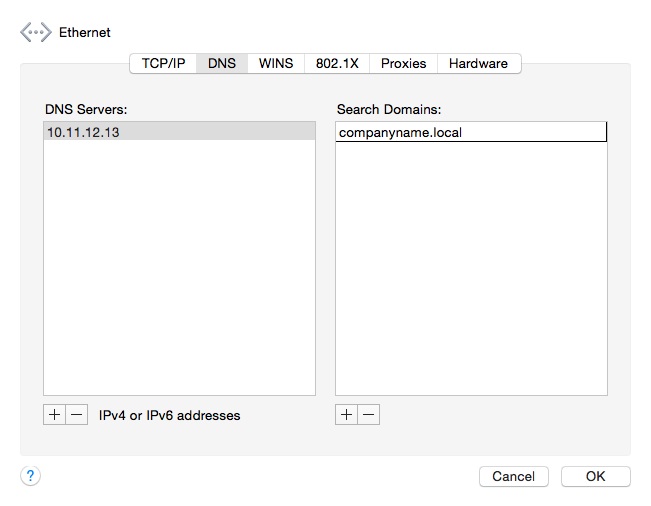The height and width of the screenshot is (506, 651).
Task: Open the WINS tab
Action: click(x=276, y=63)
